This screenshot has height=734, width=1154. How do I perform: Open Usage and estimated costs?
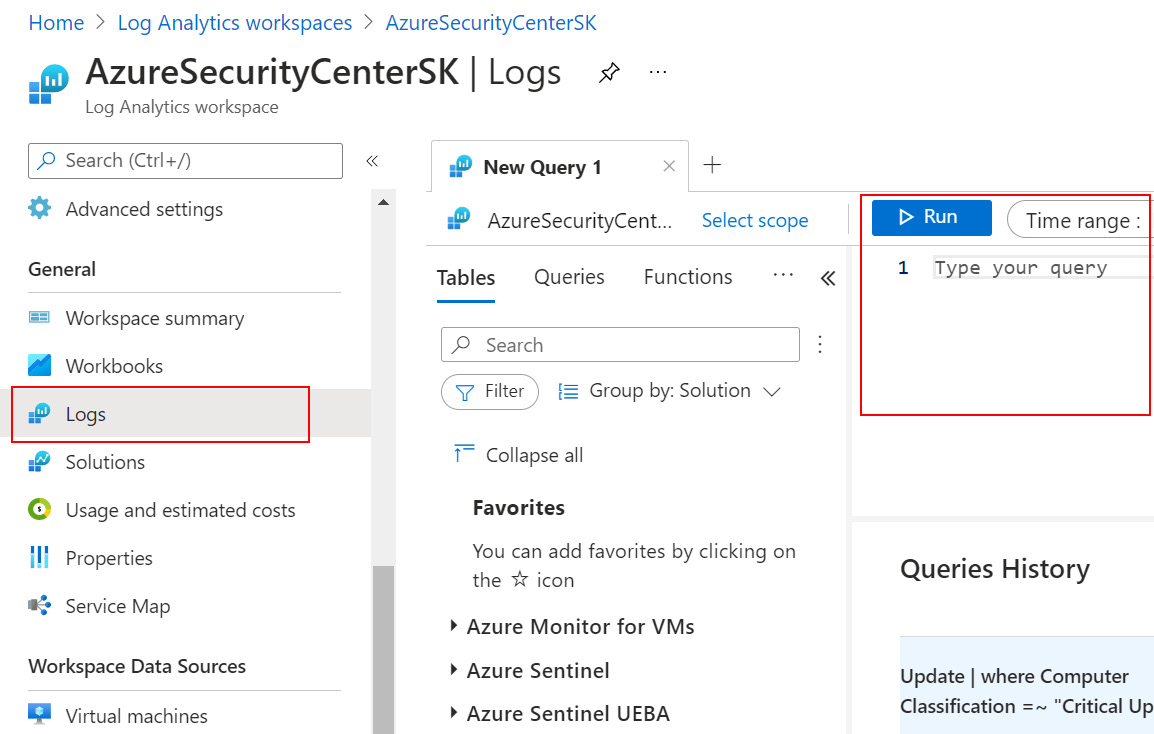[x=180, y=510]
